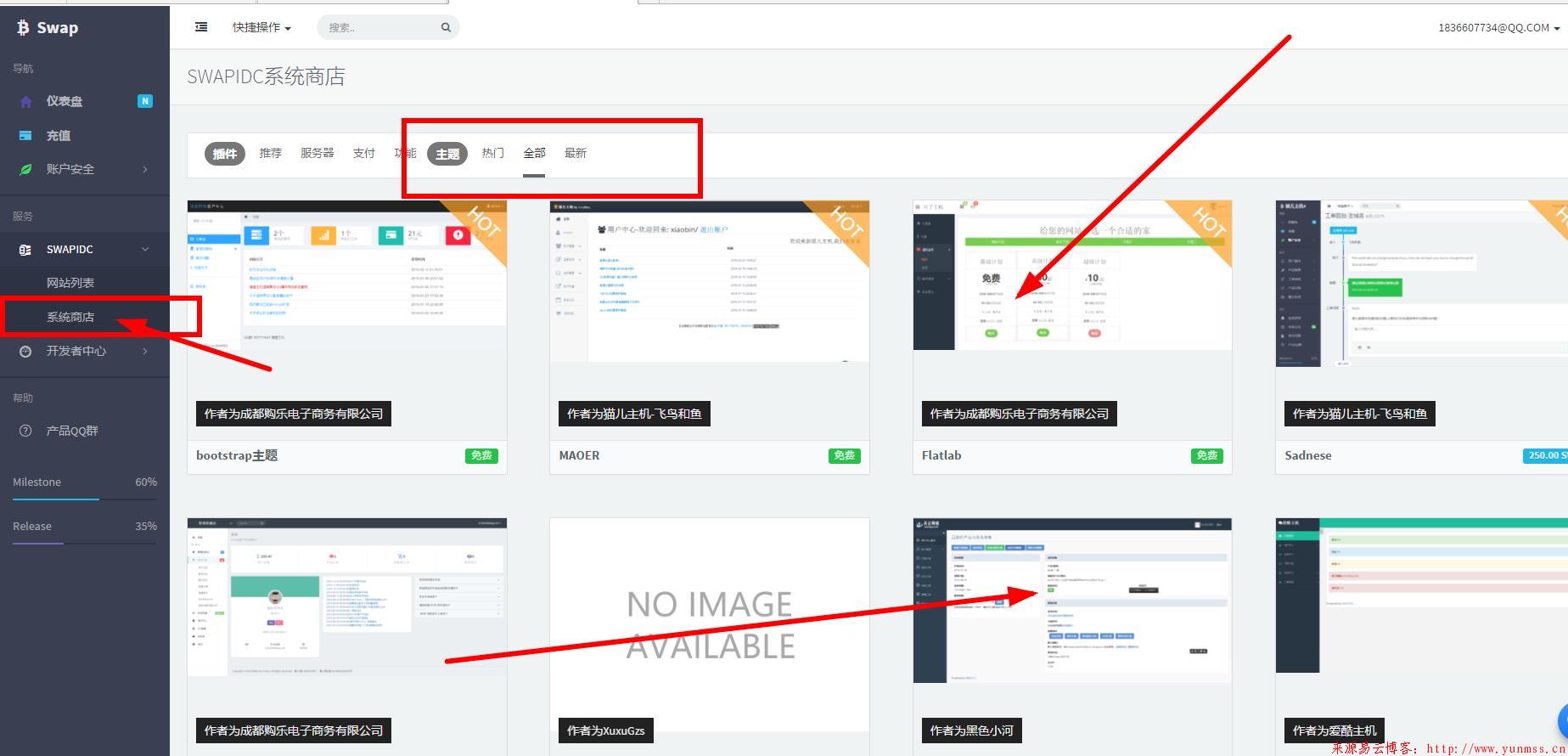Select the 支付 tab
This screenshot has height=756, width=1568.
[x=364, y=153]
